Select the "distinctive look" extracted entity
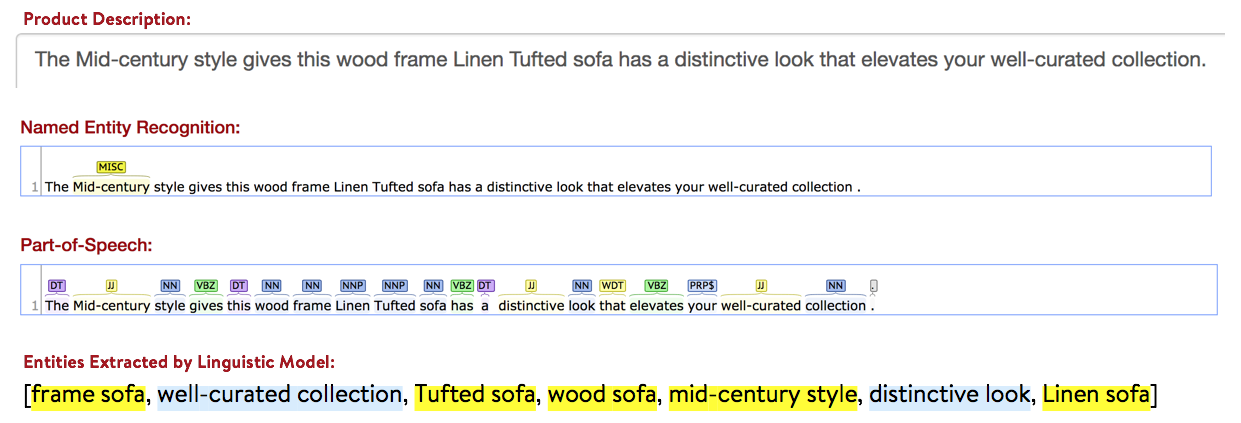Viewport: 1241px width, 423px height. pyautogui.click(x=949, y=396)
